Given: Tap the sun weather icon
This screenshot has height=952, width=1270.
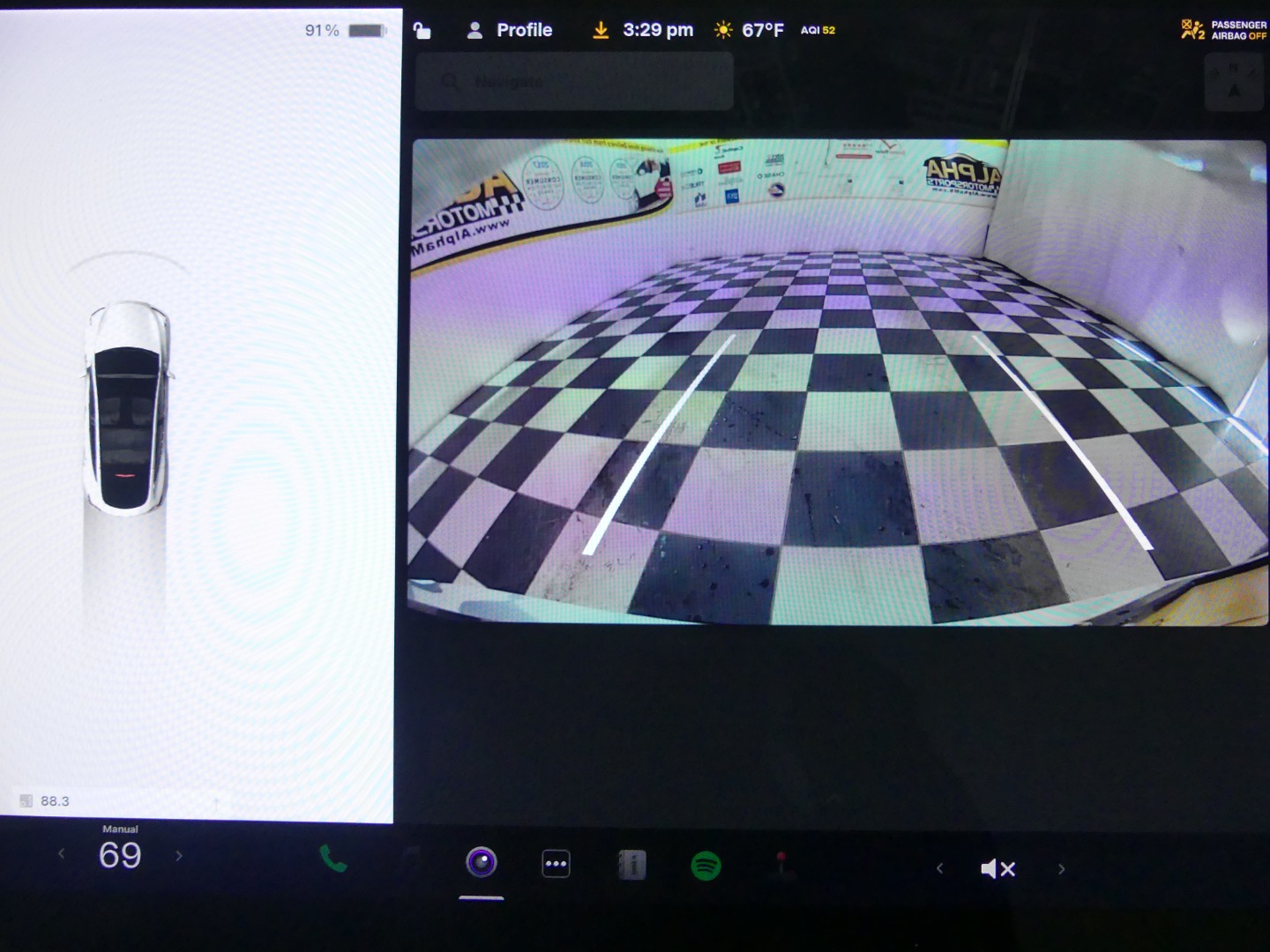Looking at the screenshot, I should pos(723,31).
